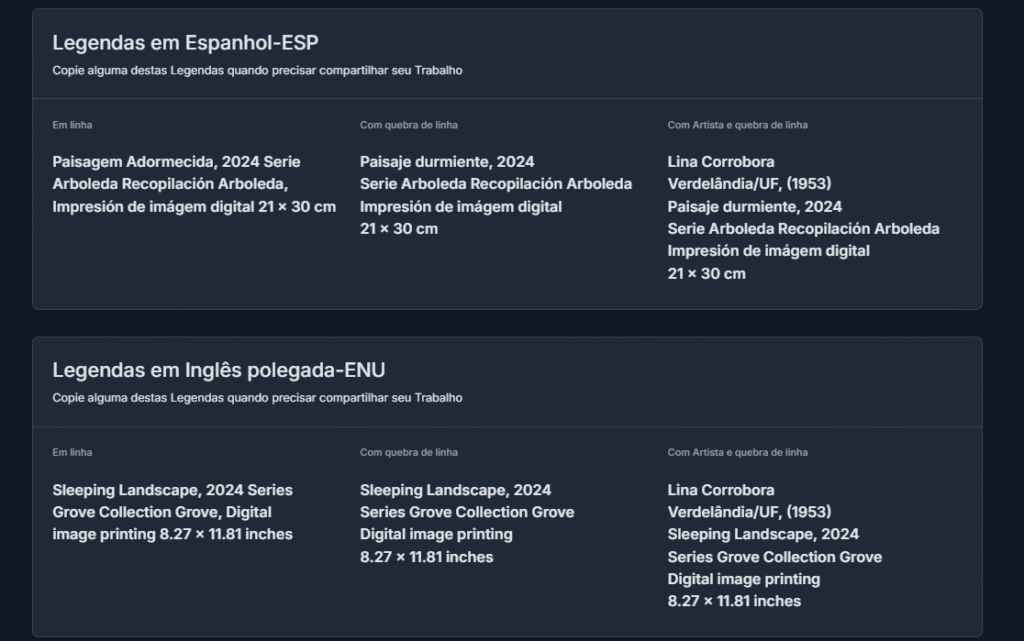
Task: Click the Legendas em Espanhol-ESP heading
Action: click(x=185, y=43)
